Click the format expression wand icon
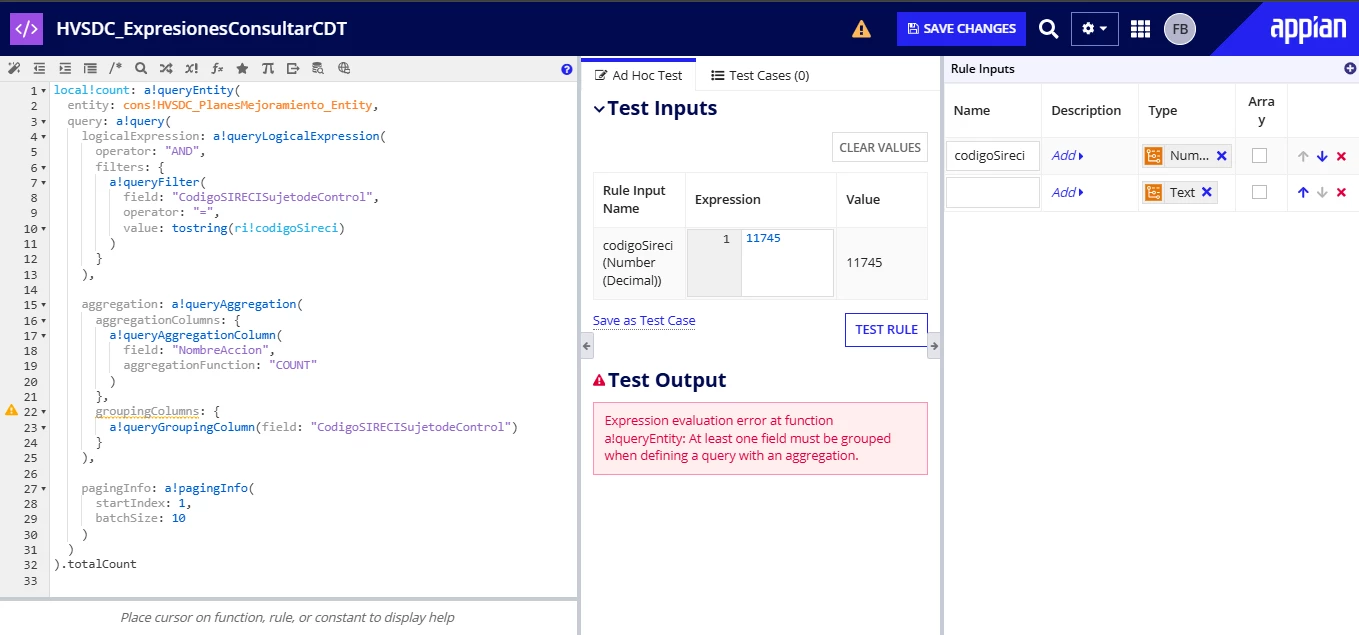 coord(13,69)
